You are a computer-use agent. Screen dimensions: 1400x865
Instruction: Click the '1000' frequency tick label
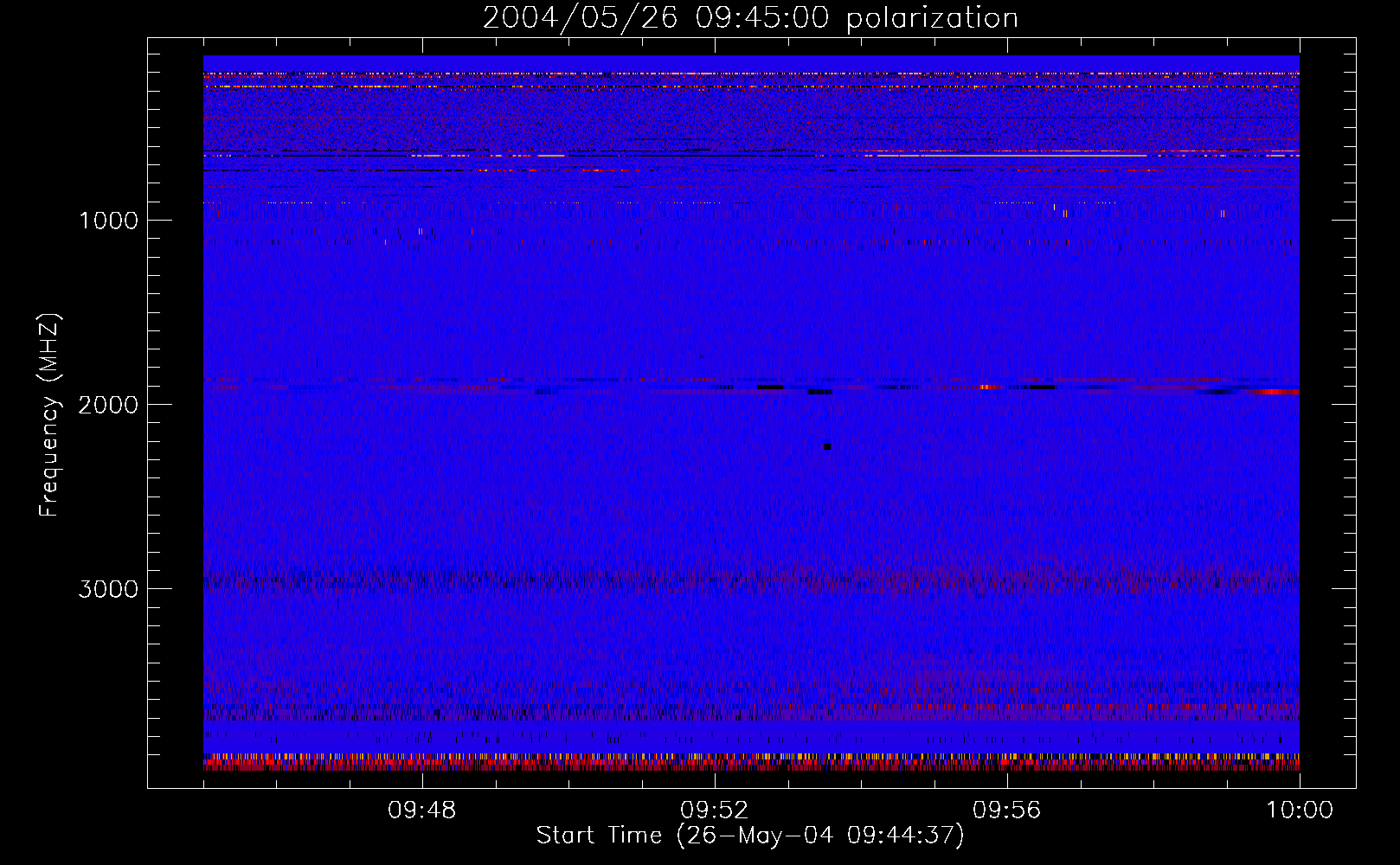click(x=108, y=221)
